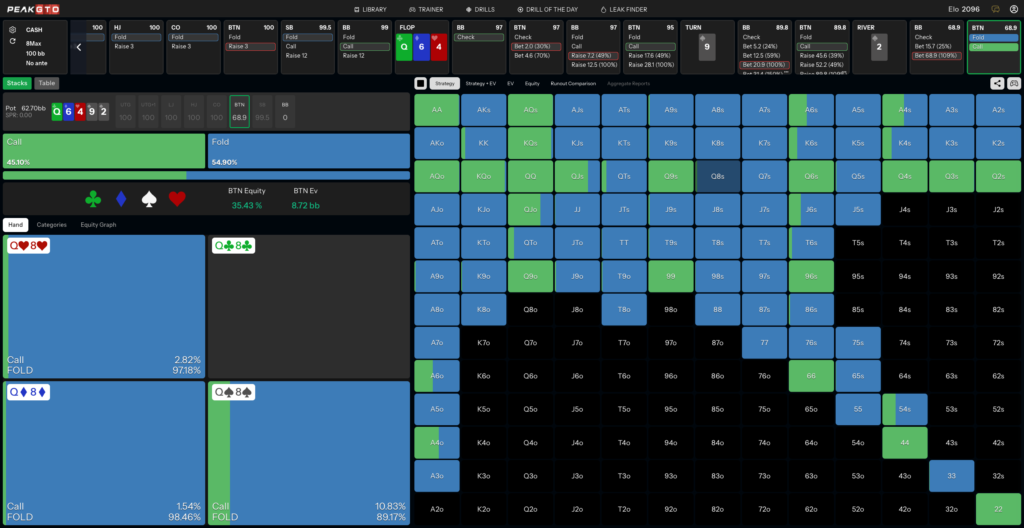This screenshot has width=1024, height=528.
Task: Select Bet 20.9 (100%) in the BB turn node
Action: [x=763, y=65]
